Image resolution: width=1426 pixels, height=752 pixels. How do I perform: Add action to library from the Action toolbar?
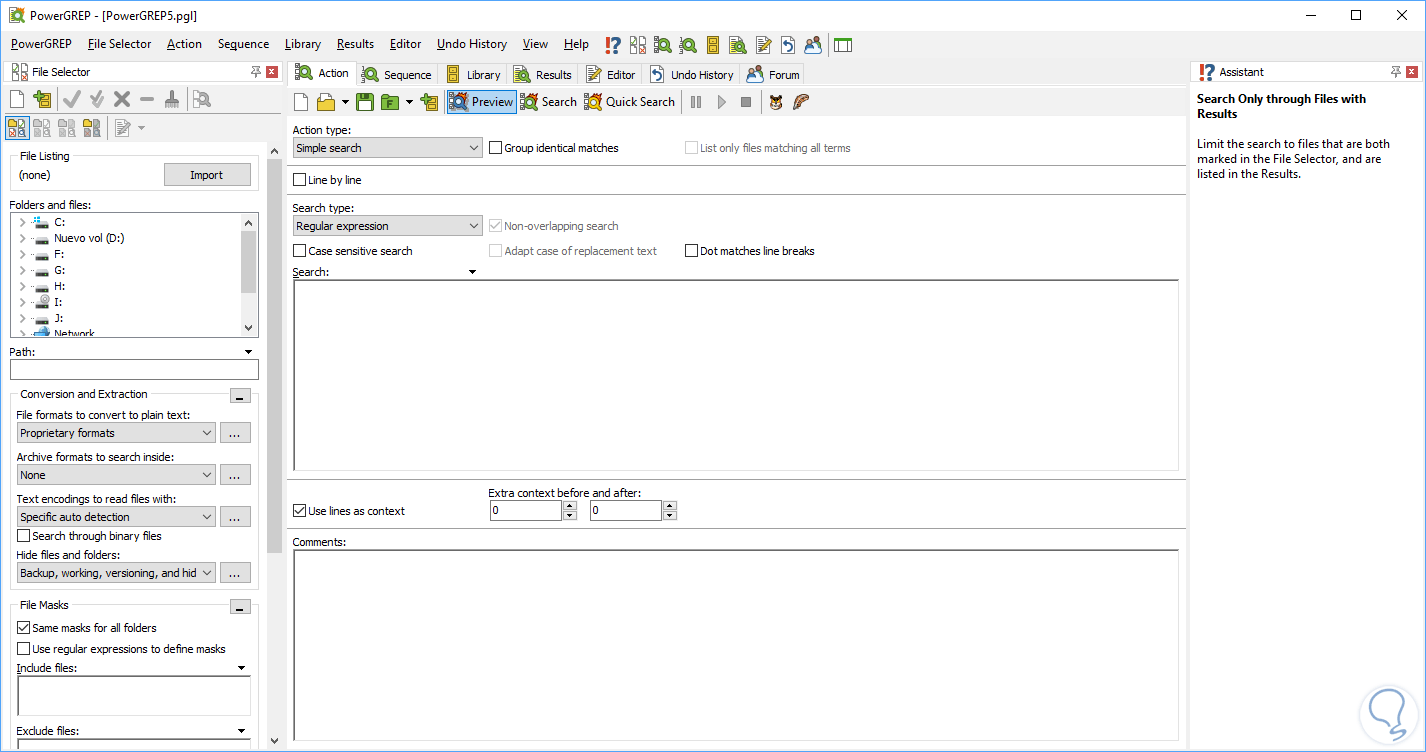point(430,102)
